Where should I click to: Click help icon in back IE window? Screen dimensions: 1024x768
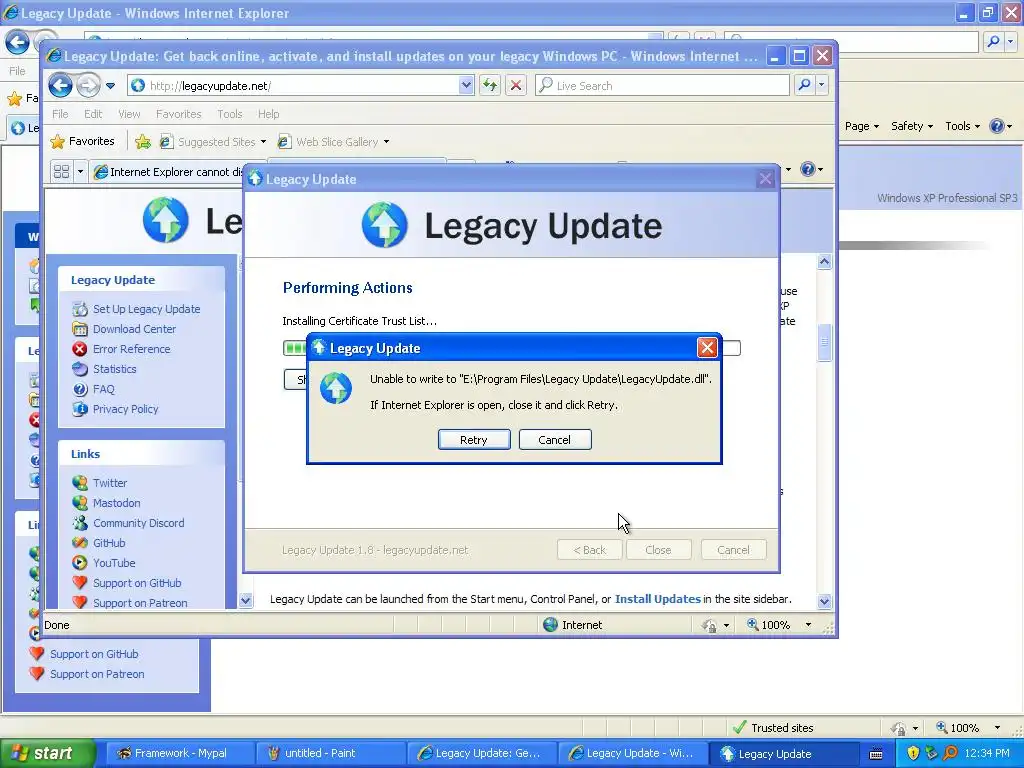(x=997, y=126)
